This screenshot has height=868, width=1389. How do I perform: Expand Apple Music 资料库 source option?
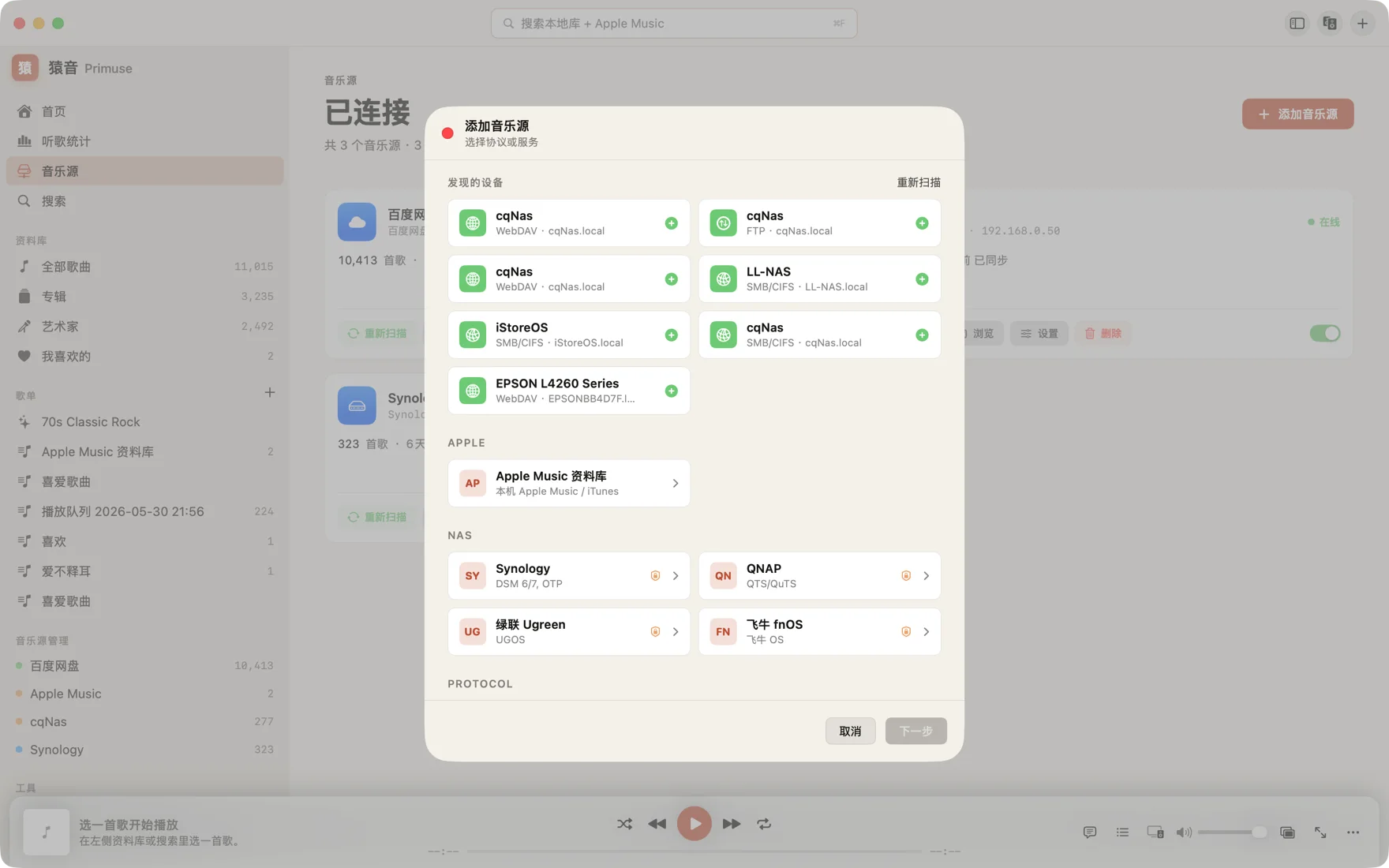coord(569,484)
